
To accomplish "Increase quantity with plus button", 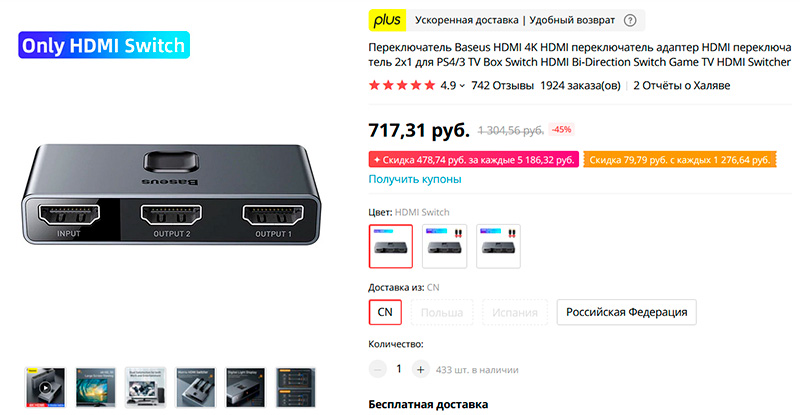I will pos(420,370).
